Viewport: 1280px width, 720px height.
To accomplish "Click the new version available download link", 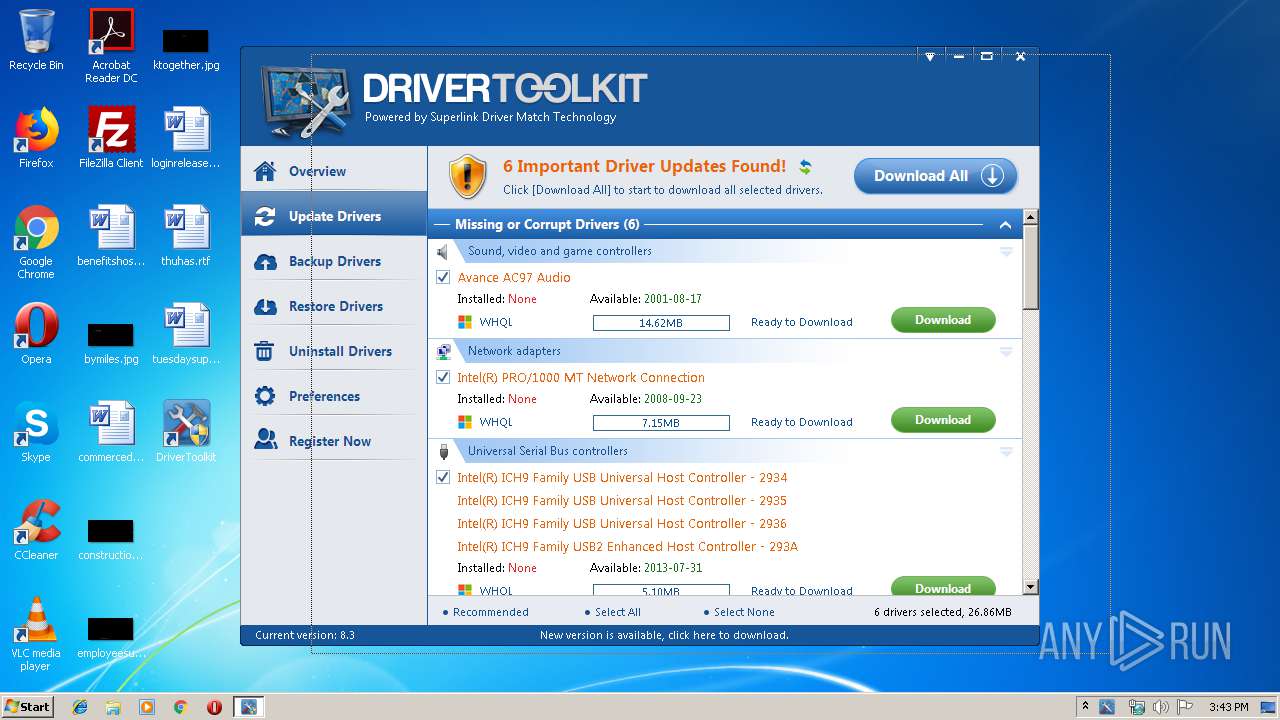I will [x=664, y=635].
